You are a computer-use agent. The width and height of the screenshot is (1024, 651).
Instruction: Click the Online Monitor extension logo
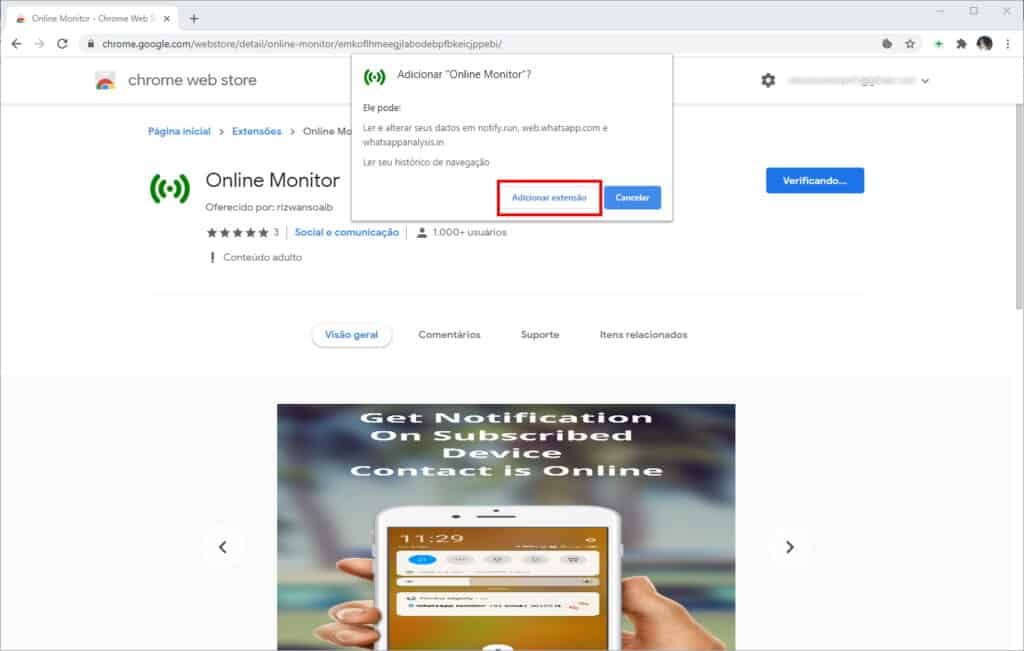click(x=170, y=188)
